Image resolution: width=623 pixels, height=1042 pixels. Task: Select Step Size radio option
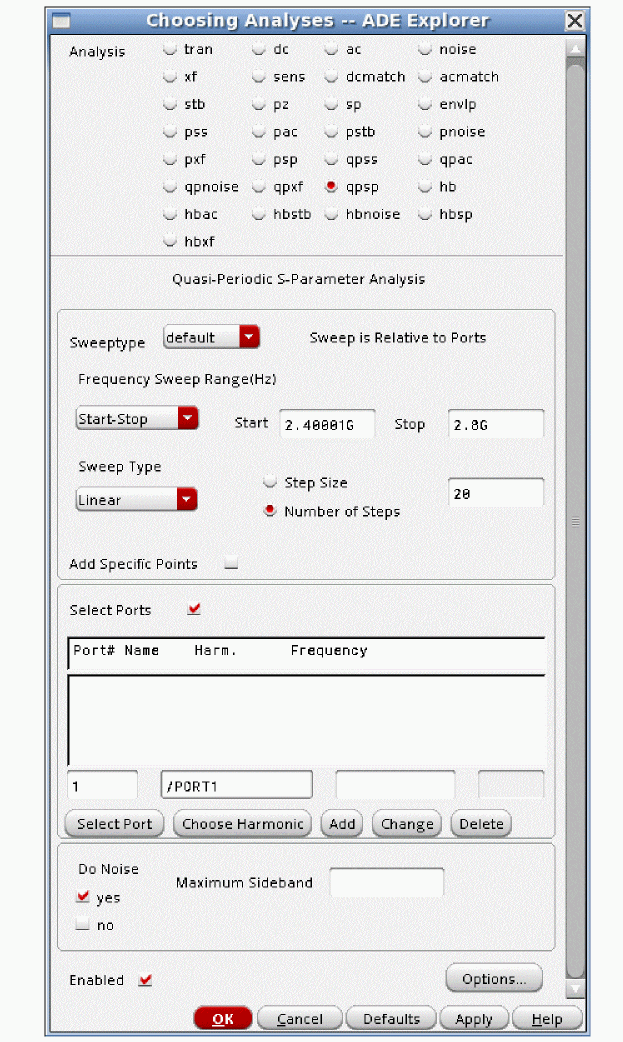point(269,483)
